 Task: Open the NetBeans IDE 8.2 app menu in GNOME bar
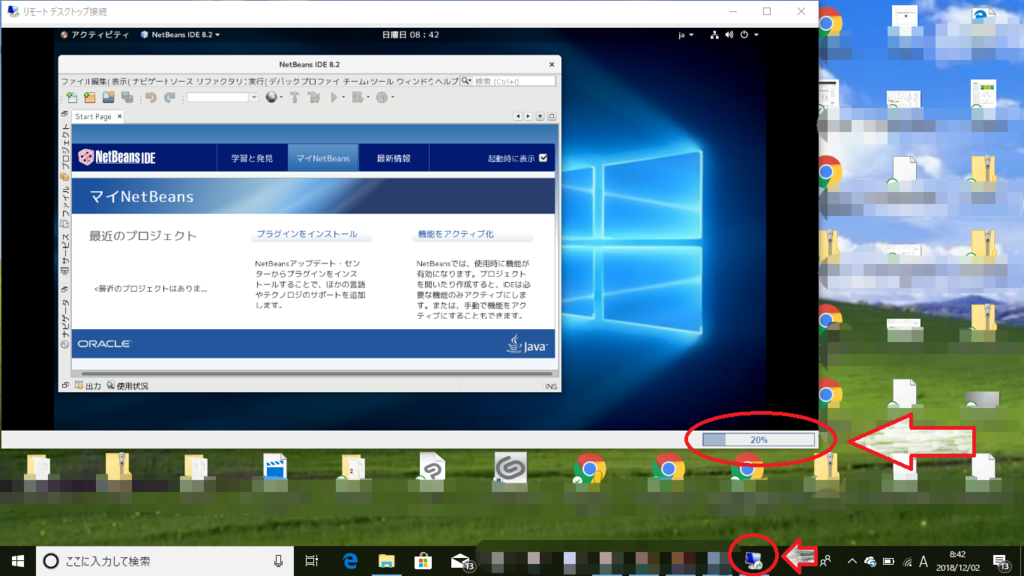(x=180, y=35)
